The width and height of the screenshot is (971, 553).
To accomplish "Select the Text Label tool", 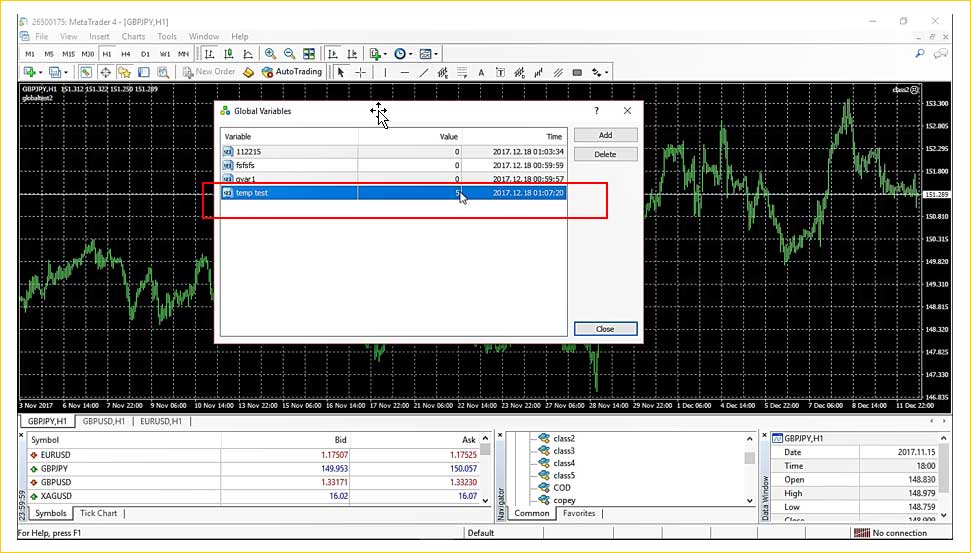I will [x=500, y=72].
